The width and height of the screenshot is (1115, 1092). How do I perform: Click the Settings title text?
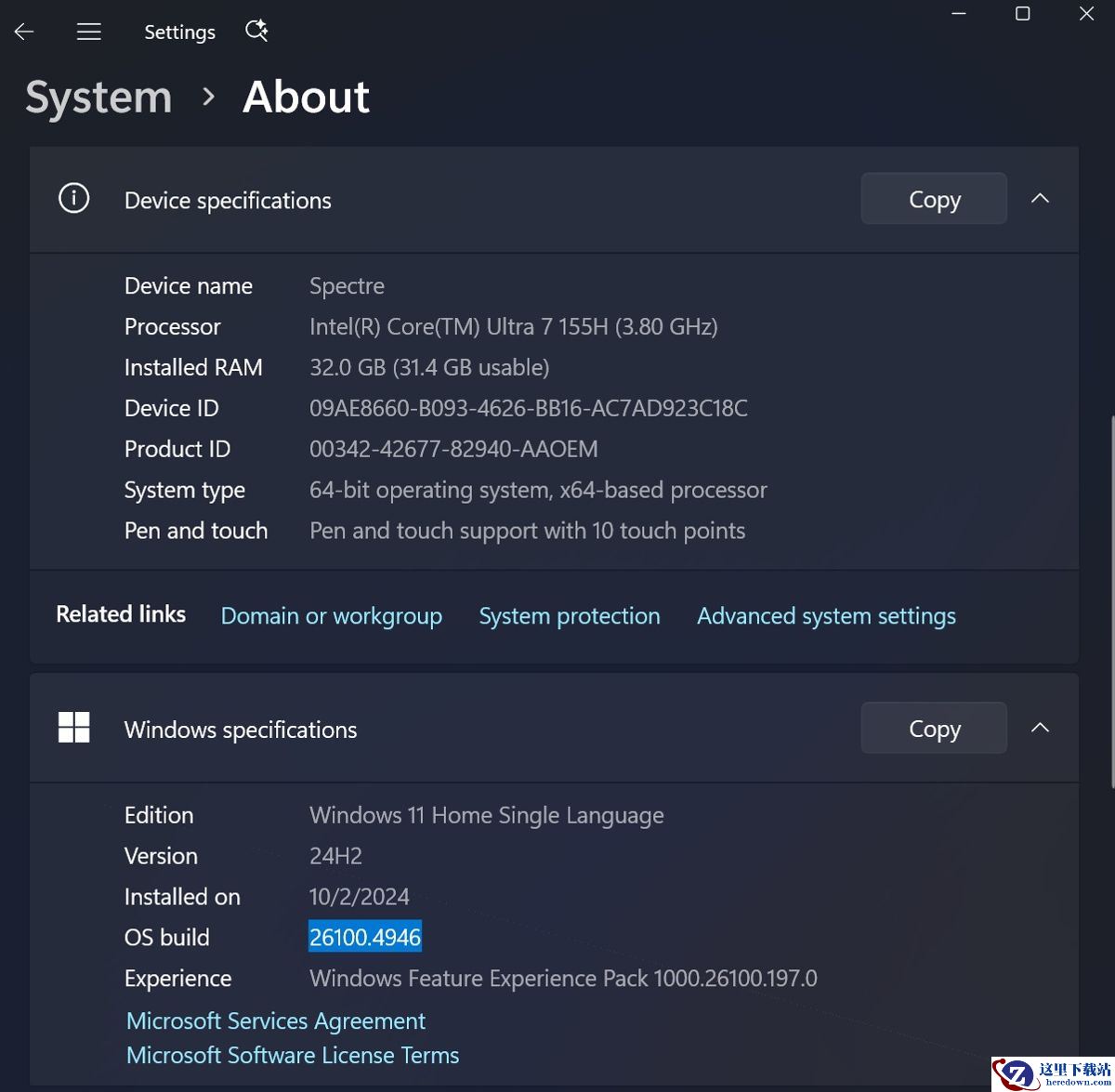pos(179,32)
